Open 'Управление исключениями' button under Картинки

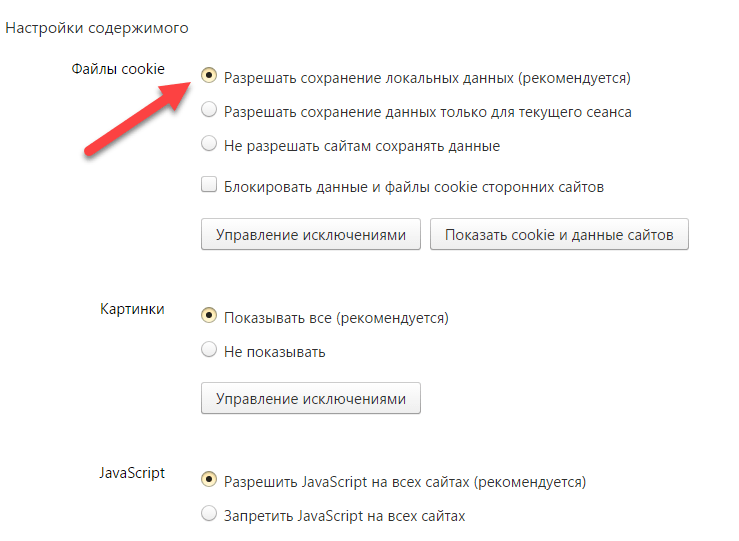click(x=311, y=397)
